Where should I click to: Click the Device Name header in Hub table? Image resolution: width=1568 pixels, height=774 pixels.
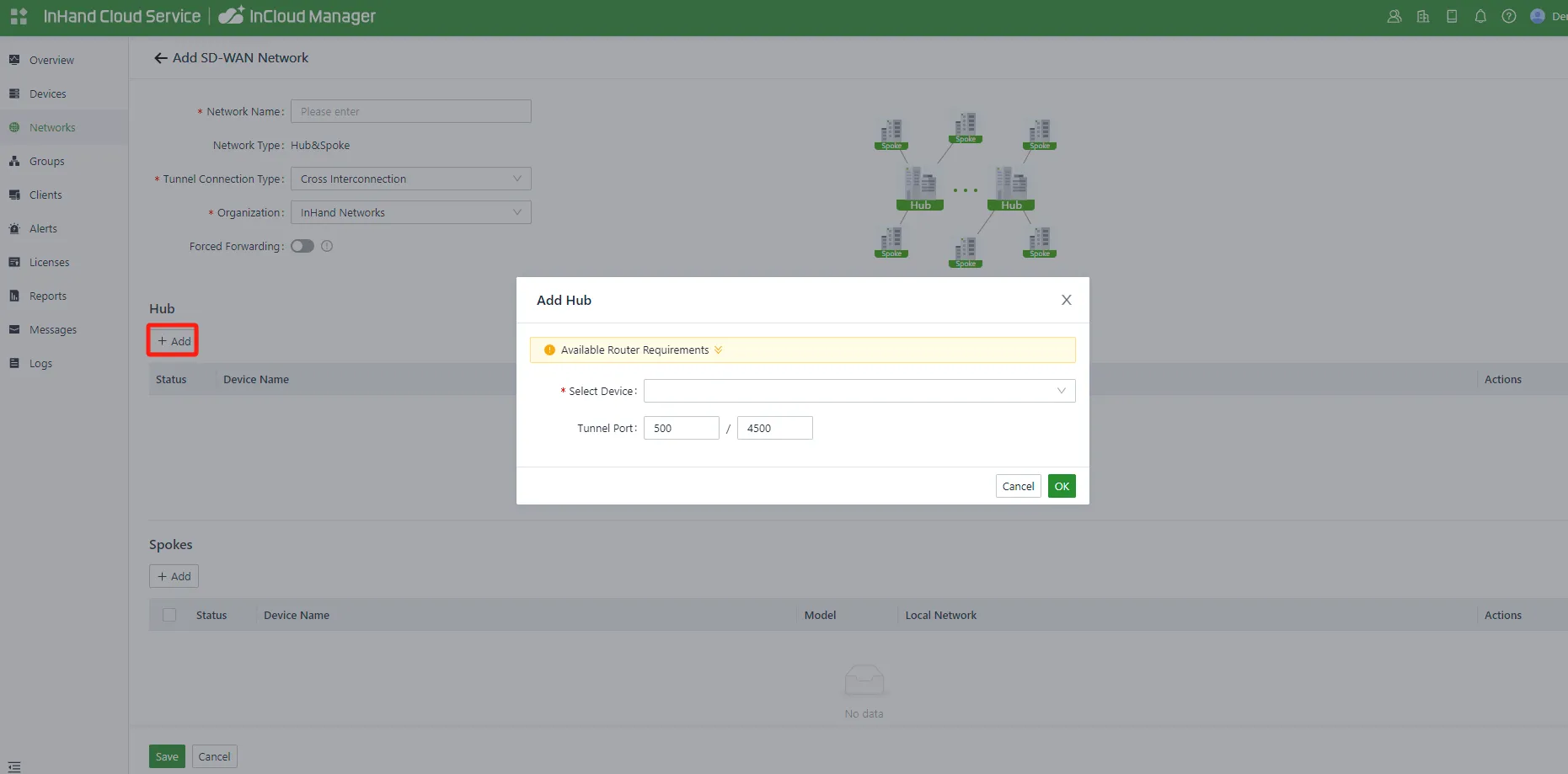256,379
